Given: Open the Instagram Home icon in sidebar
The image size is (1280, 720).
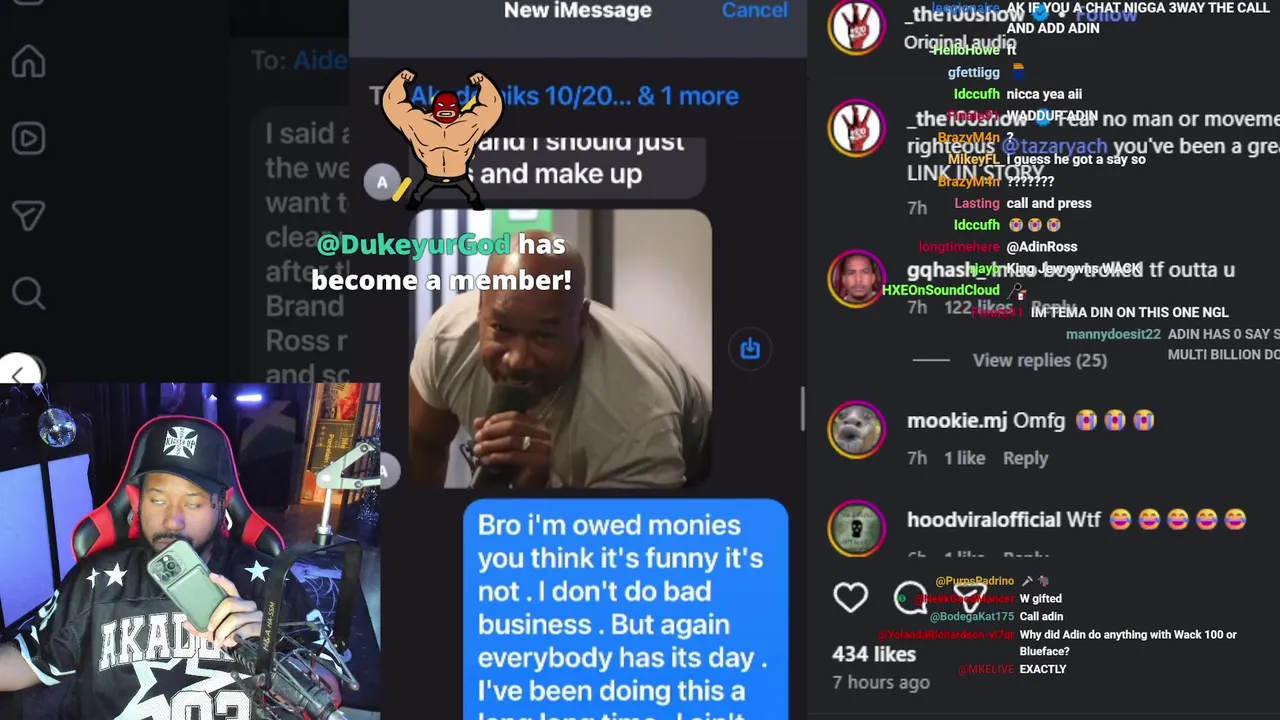Looking at the screenshot, I should pyautogui.click(x=28, y=61).
